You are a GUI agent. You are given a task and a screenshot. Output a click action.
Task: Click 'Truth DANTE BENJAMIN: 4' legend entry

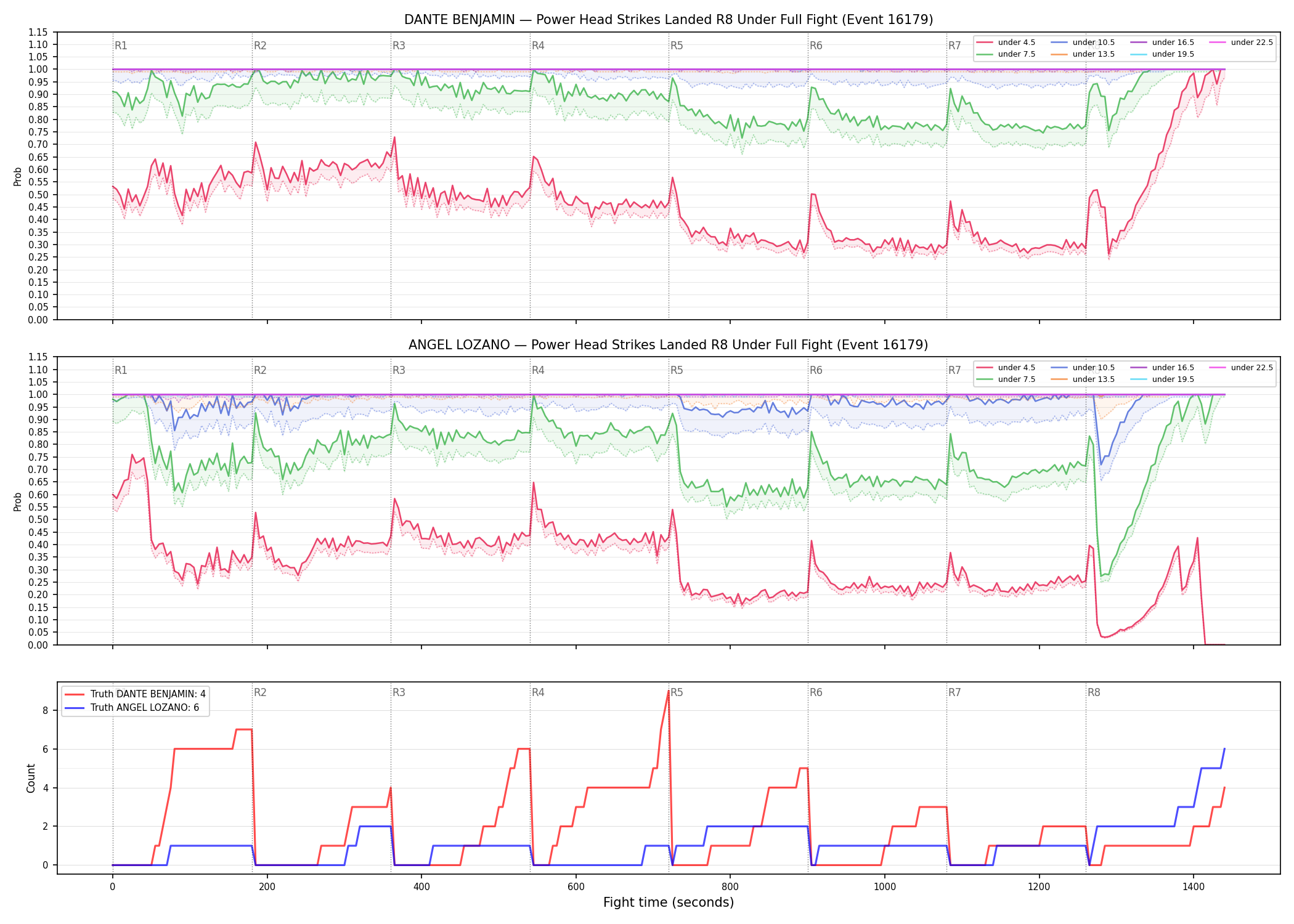point(136,694)
